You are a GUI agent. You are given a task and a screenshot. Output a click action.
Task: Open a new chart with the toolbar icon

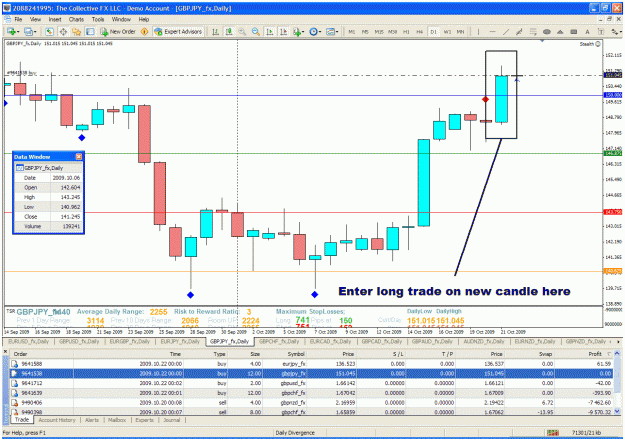coord(11,31)
